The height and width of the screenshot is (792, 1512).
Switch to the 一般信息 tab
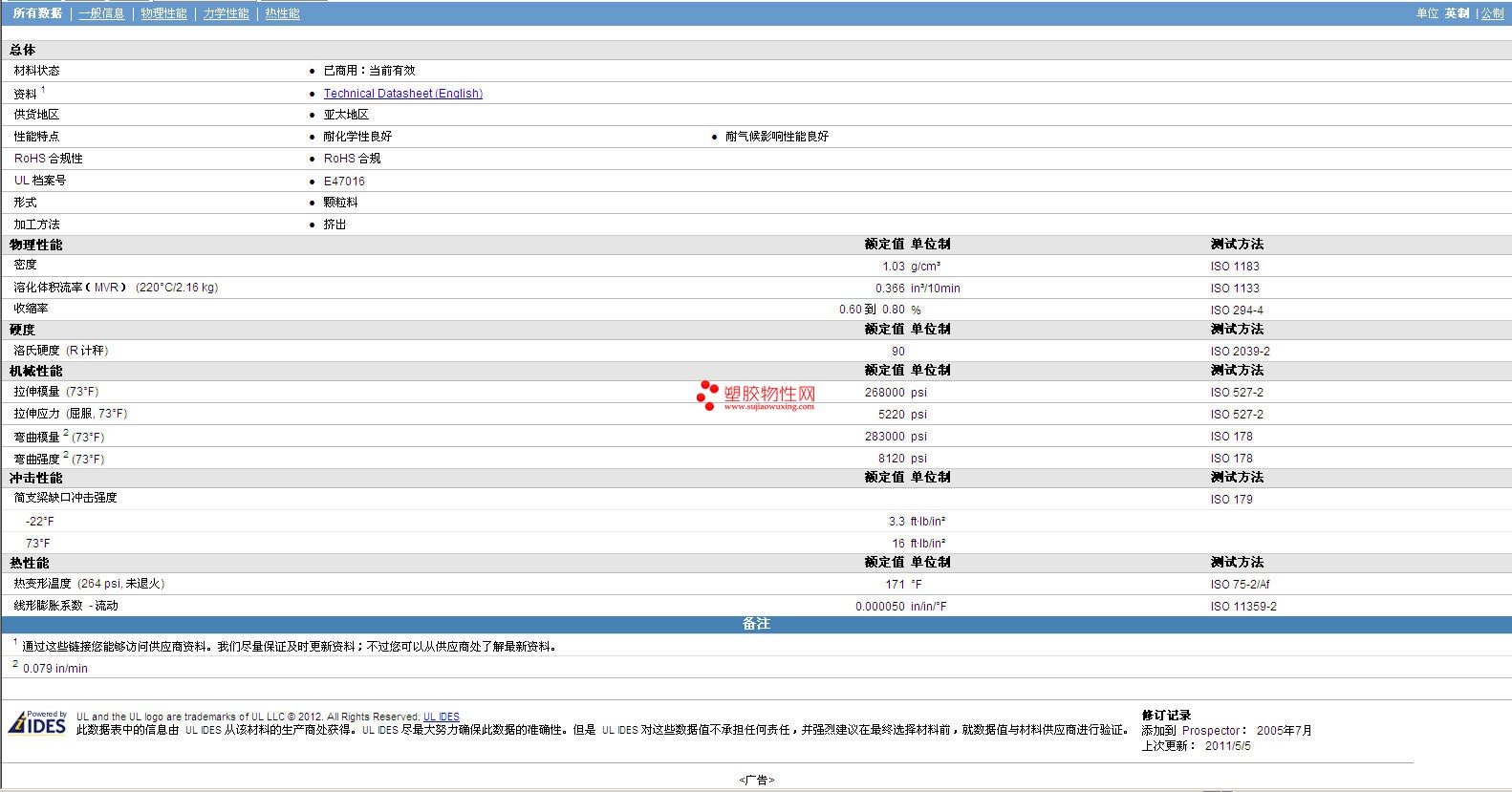(101, 13)
